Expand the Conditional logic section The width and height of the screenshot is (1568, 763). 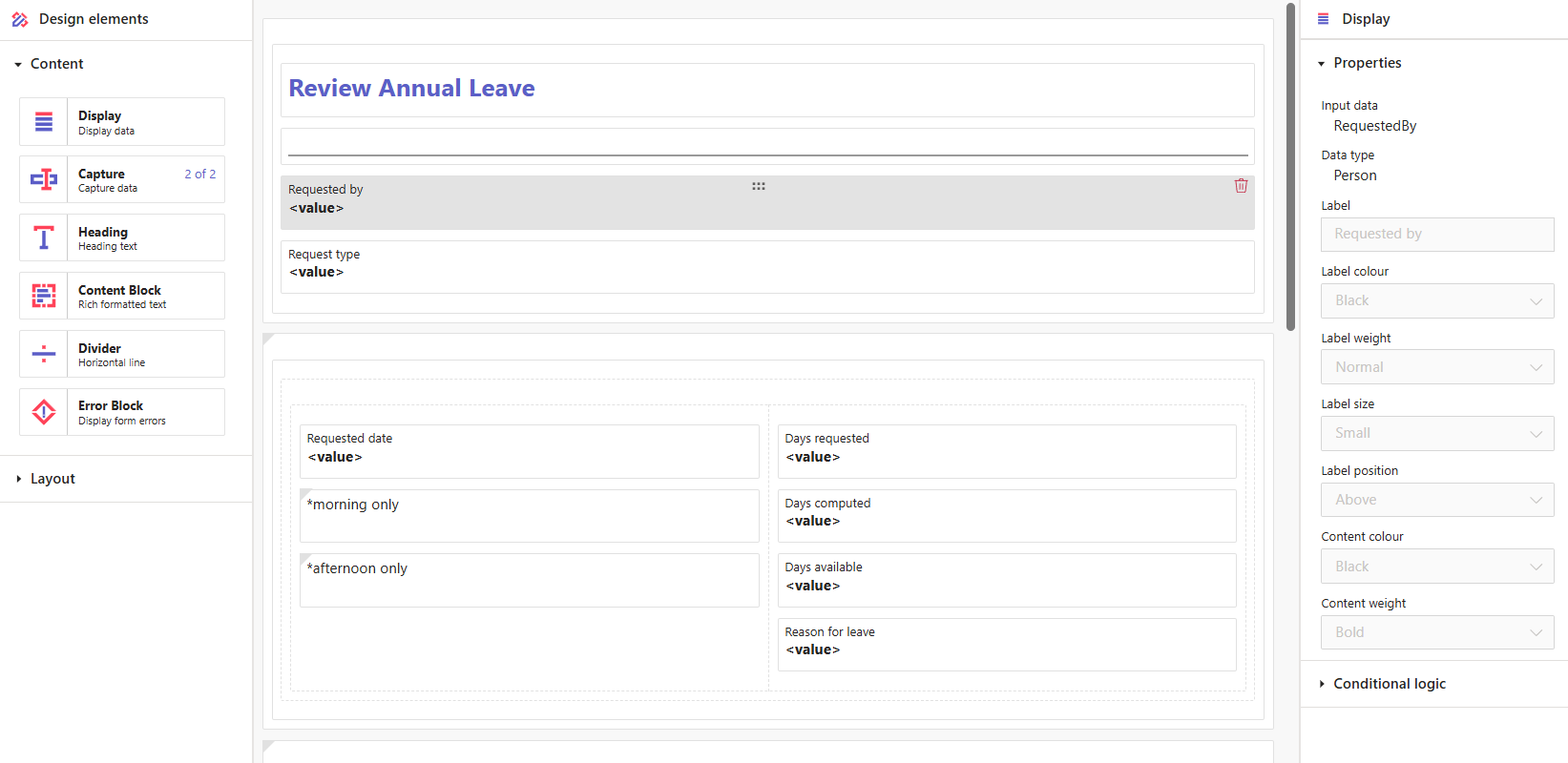click(1389, 684)
